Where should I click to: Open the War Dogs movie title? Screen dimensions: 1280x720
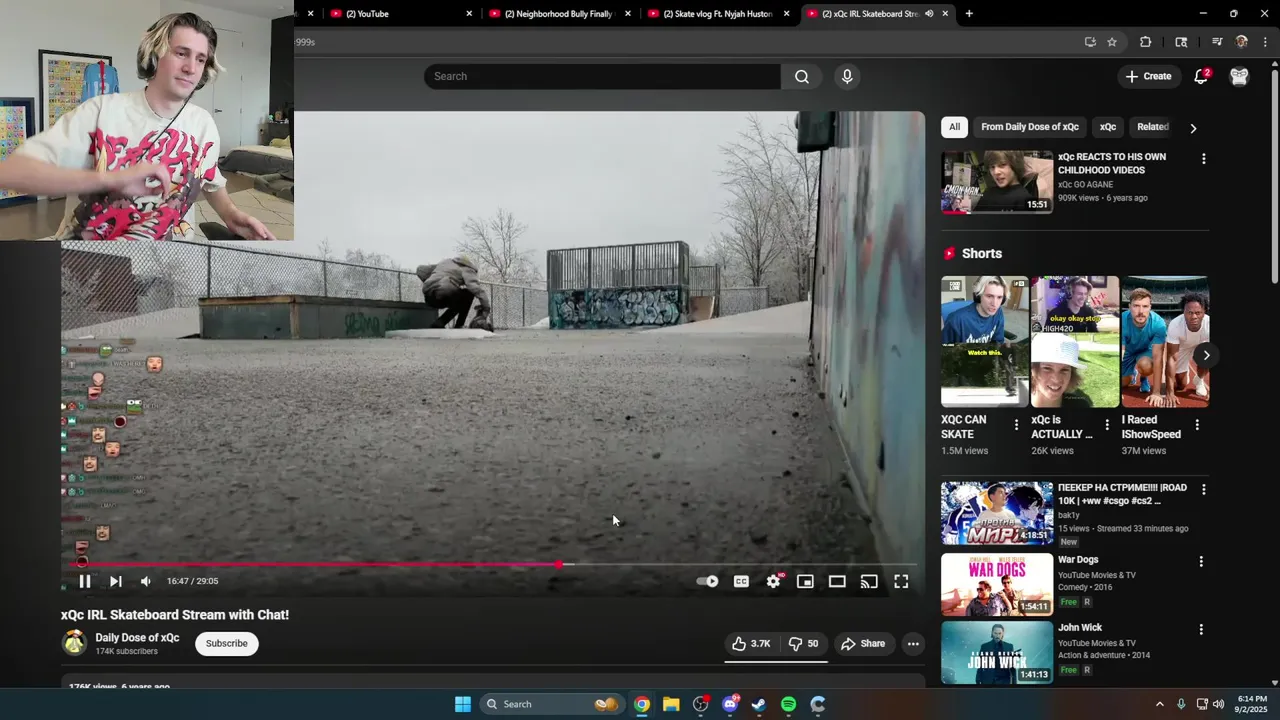(1078, 560)
